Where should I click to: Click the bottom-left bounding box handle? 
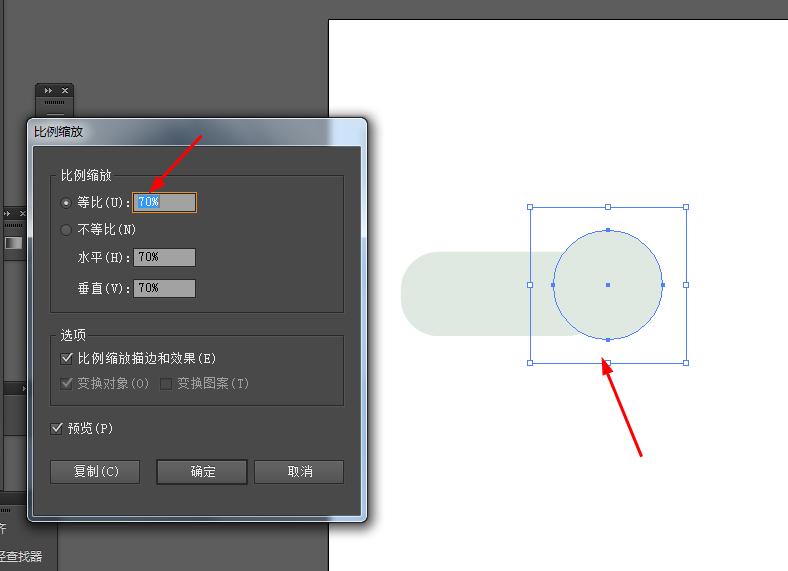tap(530, 363)
